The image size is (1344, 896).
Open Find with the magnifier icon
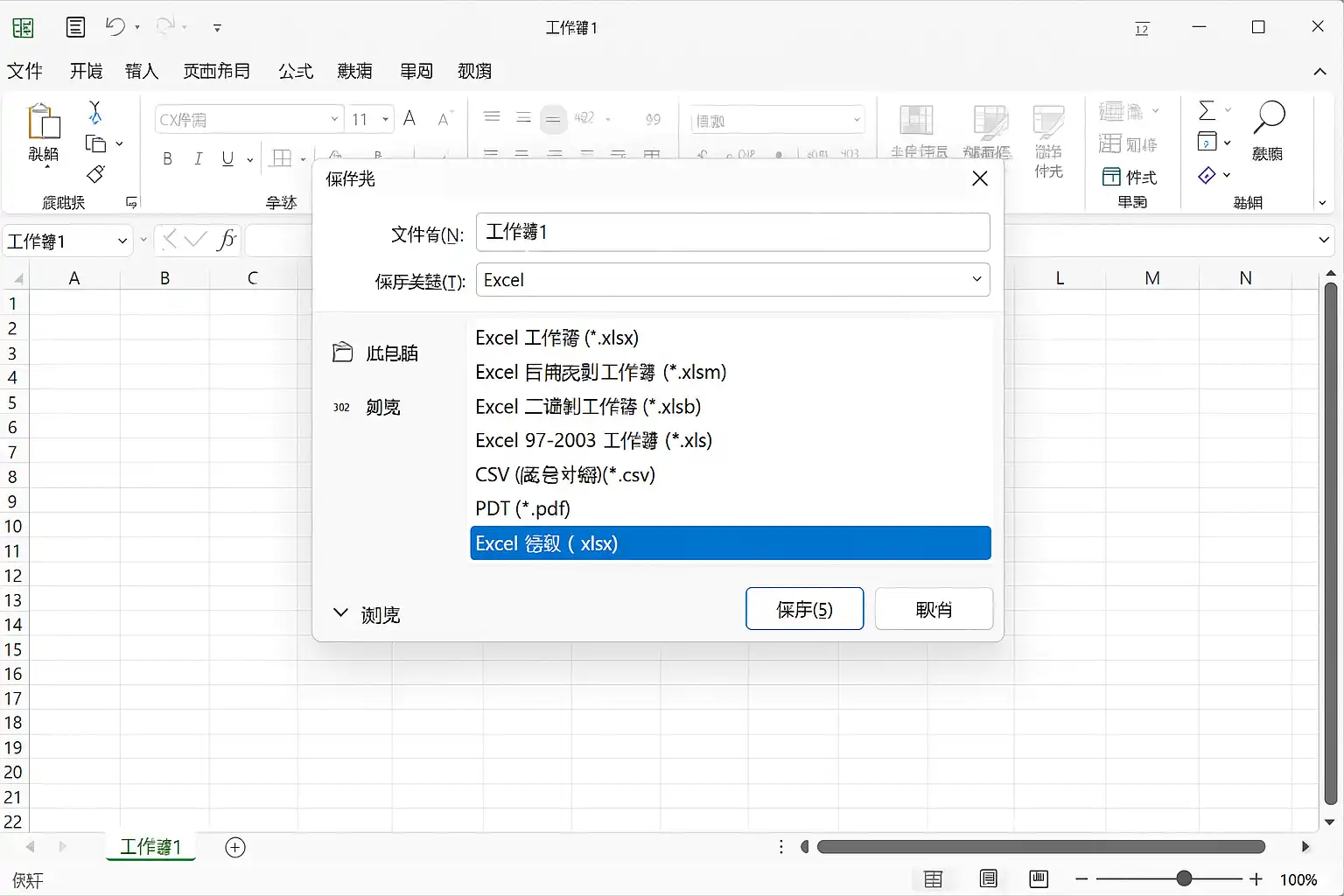[1269, 117]
